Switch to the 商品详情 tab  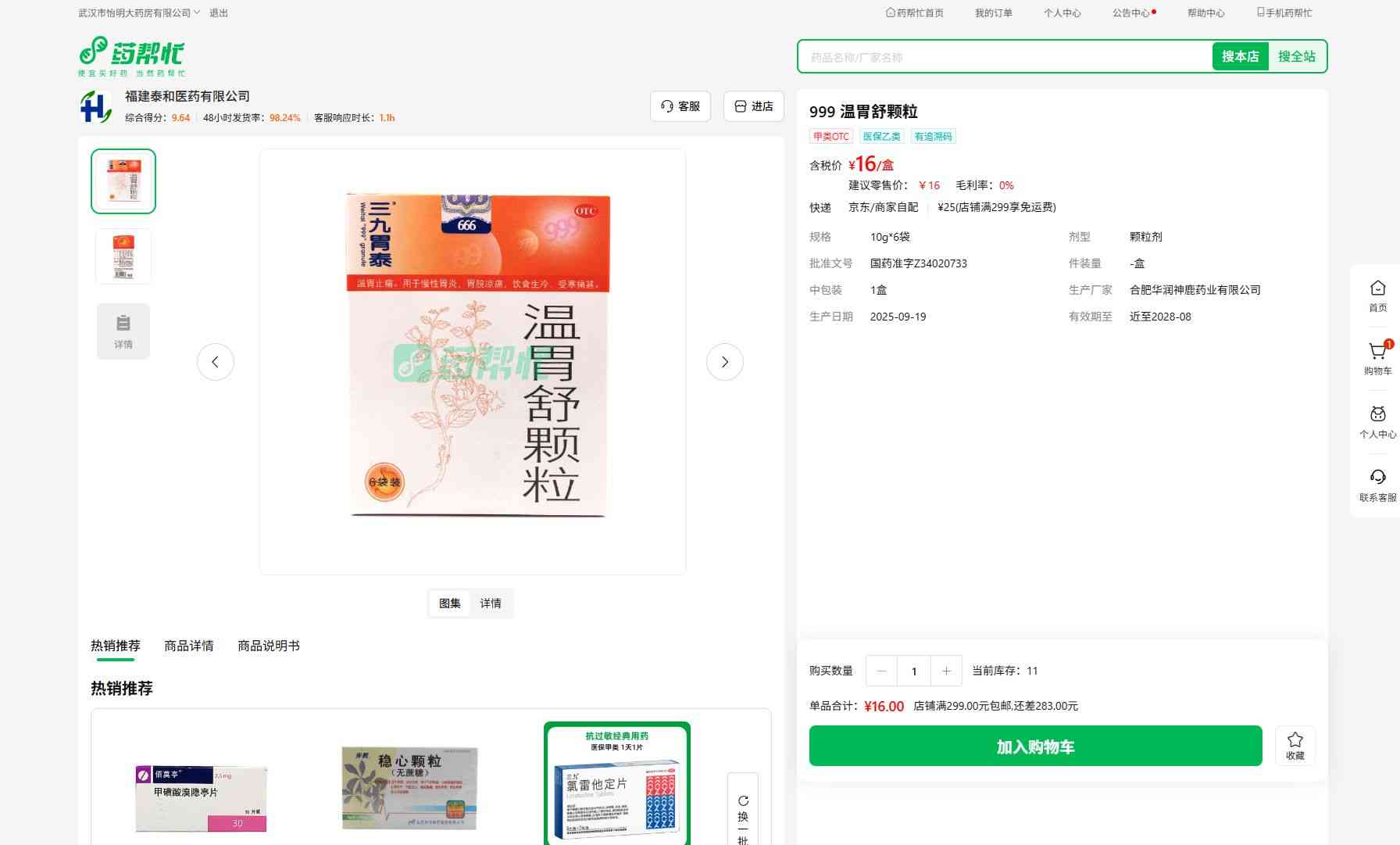click(189, 646)
